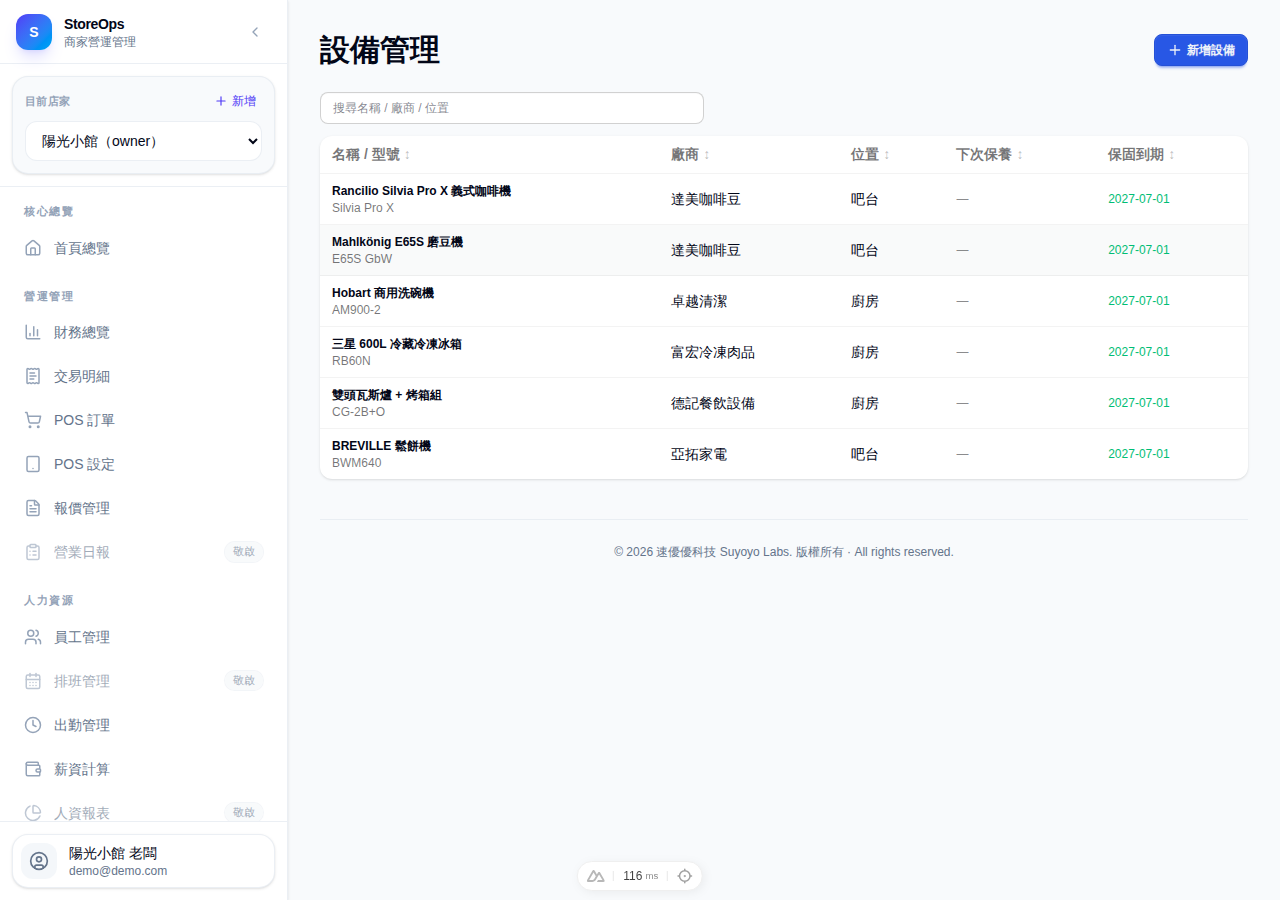Sort by 下次保養 column header

pyautogui.click(x=989, y=155)
